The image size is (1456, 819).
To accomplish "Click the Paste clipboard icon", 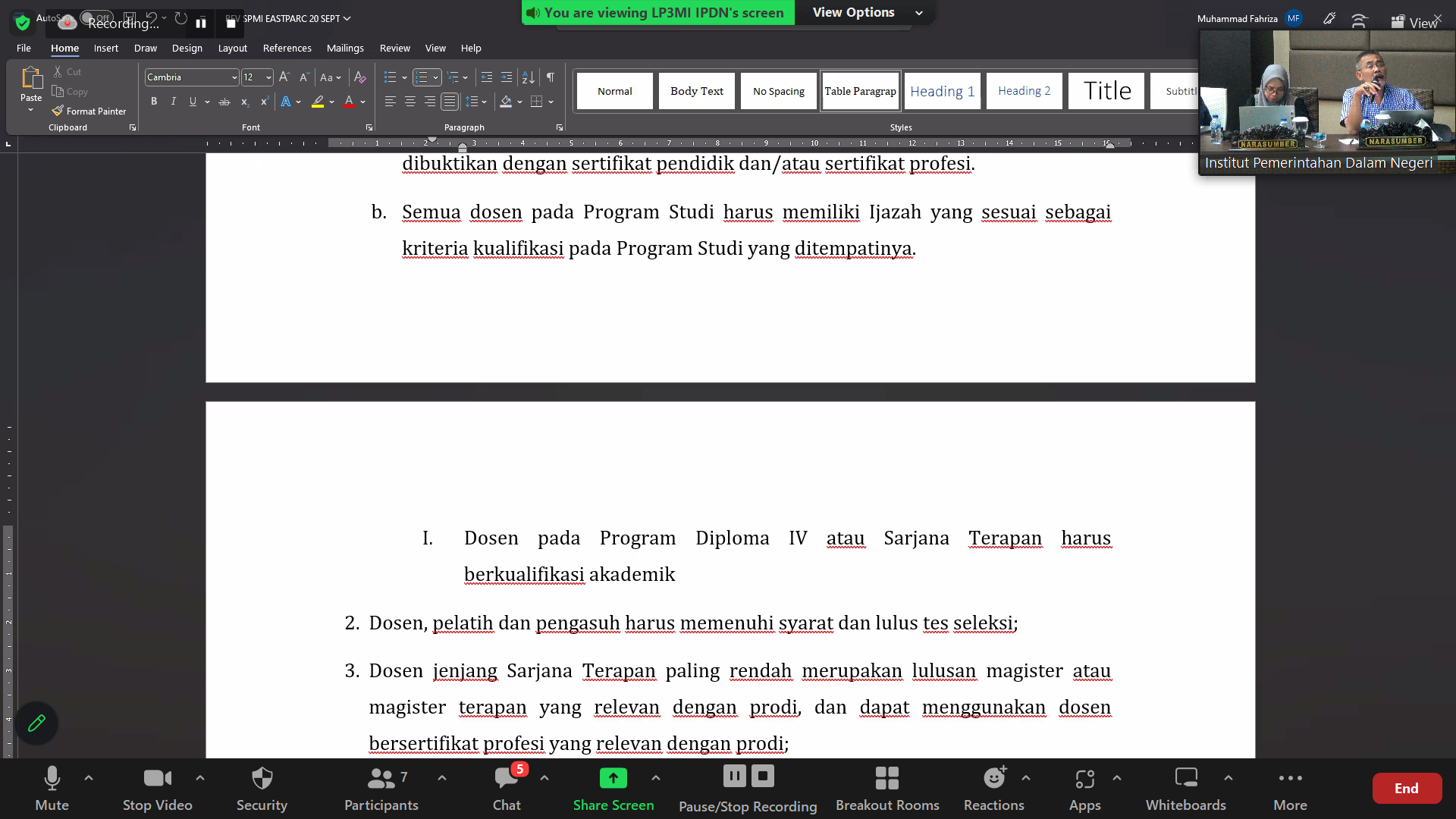I will [x=31, y=77].
